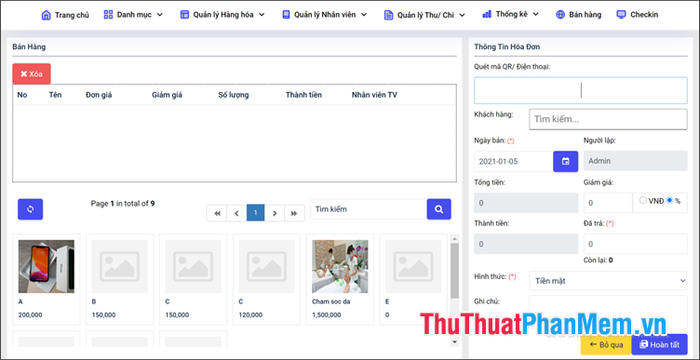
Task: Go to first page of products
Action: 217,213
